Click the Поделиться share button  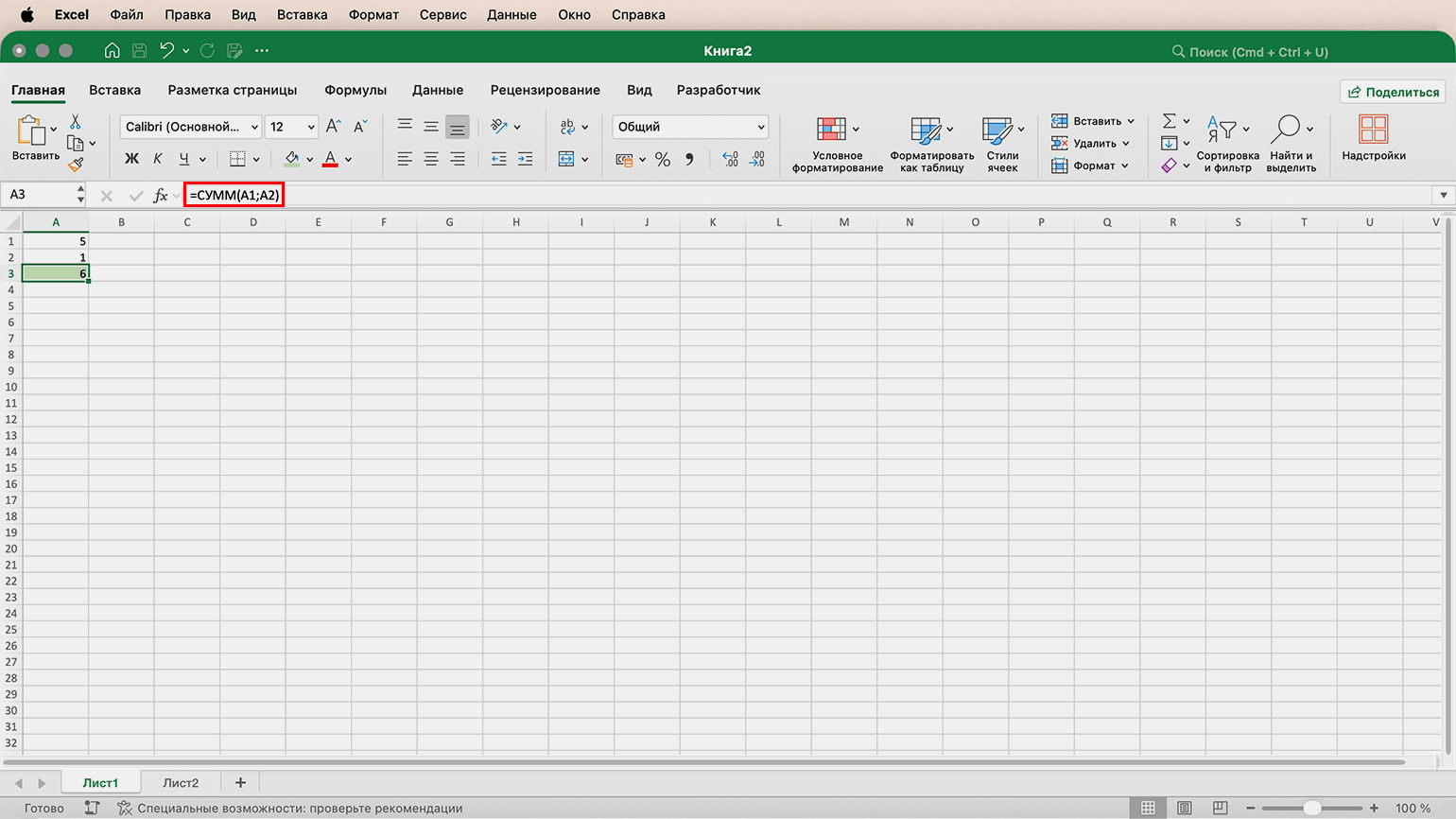tap(1393, 92)
